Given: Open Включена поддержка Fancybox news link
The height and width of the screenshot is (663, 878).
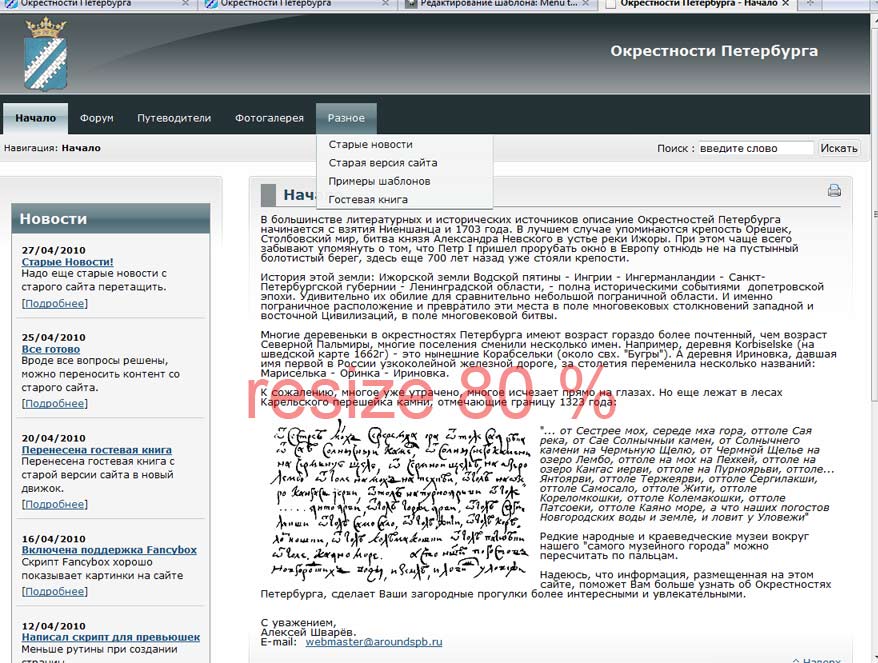Looking at the screenshot, I should tap(109, 550).
